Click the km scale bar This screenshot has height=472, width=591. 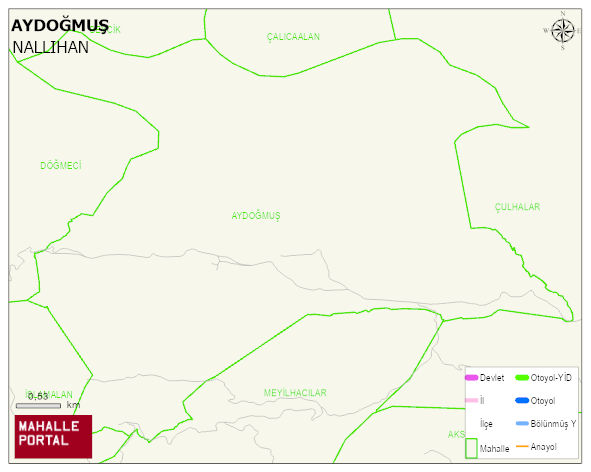(x=38, y=406)
